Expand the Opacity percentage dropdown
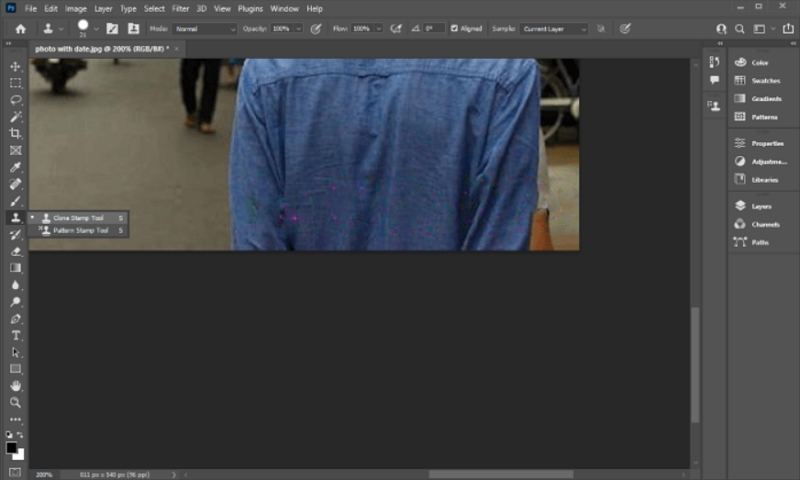 (299, 29)
